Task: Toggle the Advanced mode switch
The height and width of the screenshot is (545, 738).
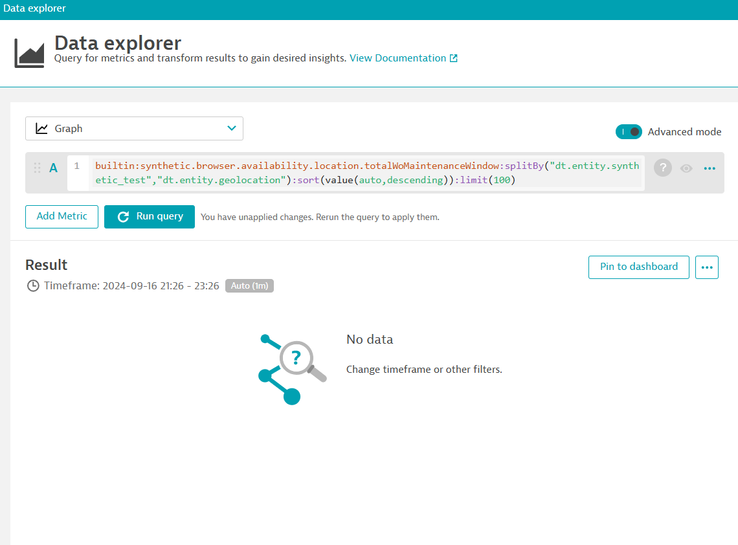Action: 628,132
